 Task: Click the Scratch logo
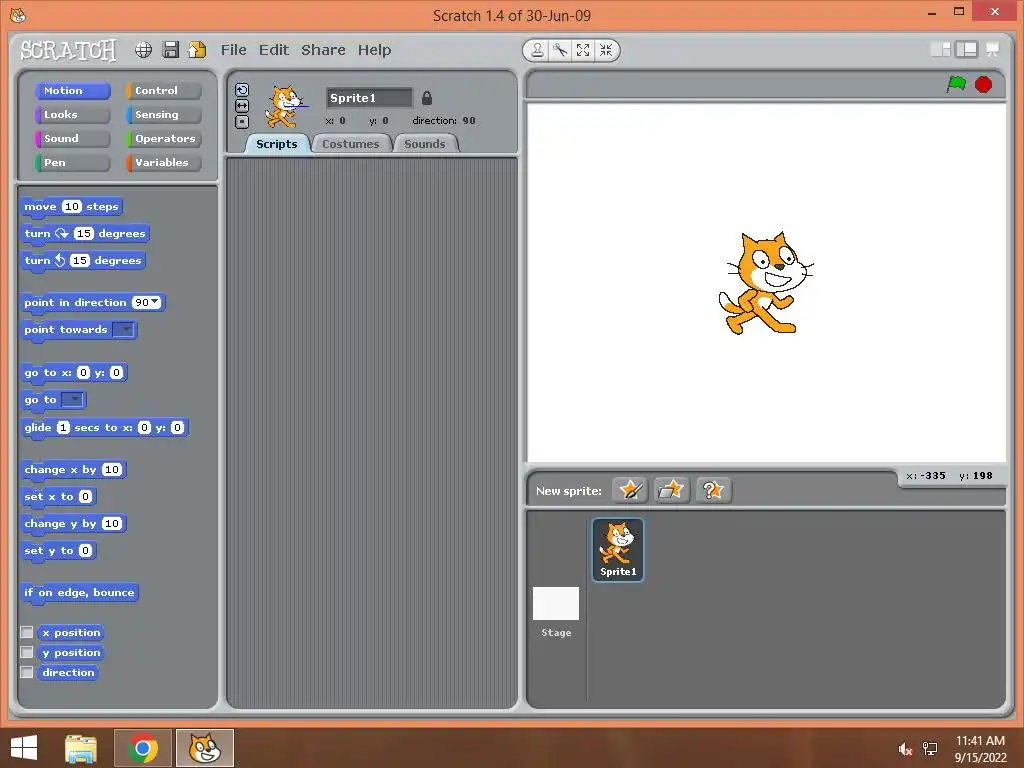click(68, 50)
